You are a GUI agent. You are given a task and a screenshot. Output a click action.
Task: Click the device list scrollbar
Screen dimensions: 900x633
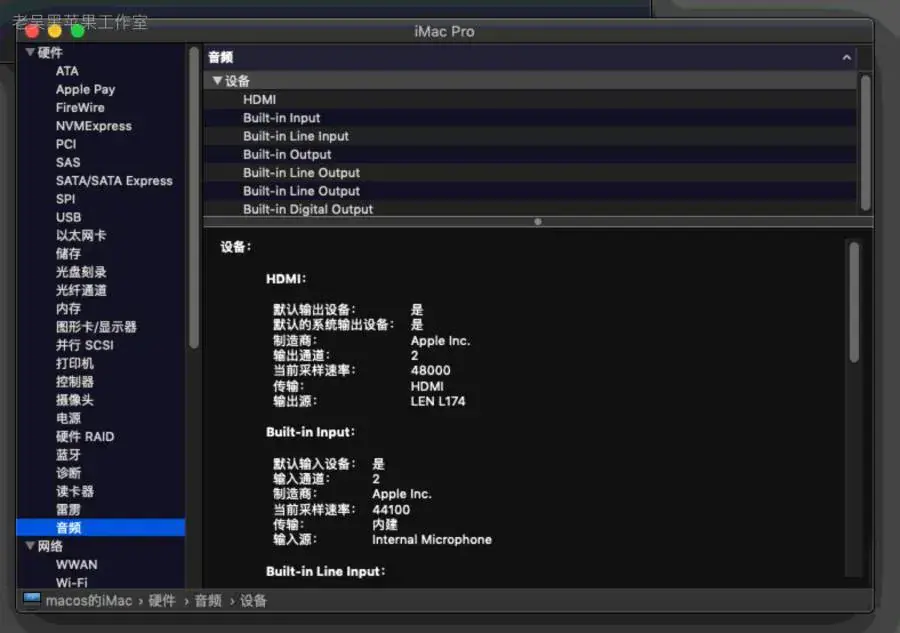pos(866,143)
